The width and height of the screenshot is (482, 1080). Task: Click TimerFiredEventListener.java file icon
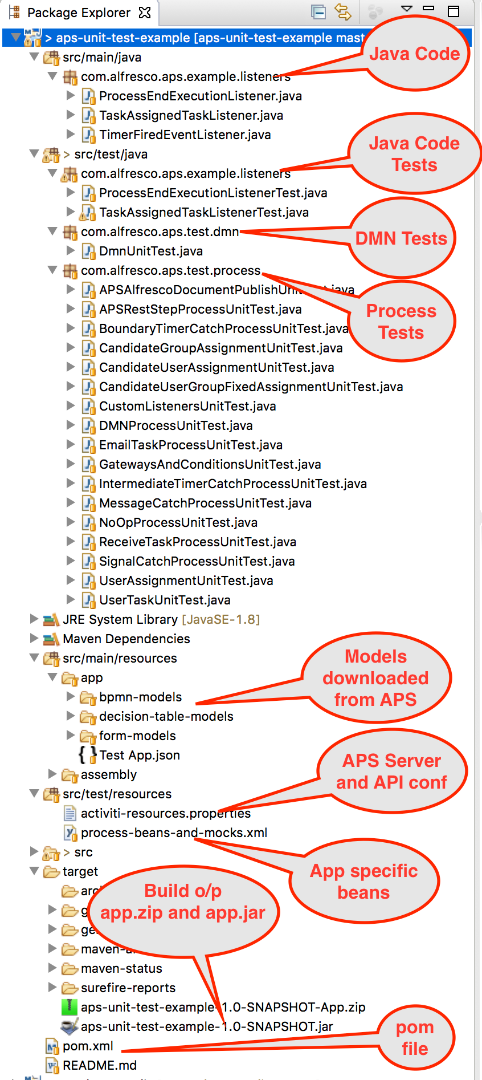tap(88, 135)
